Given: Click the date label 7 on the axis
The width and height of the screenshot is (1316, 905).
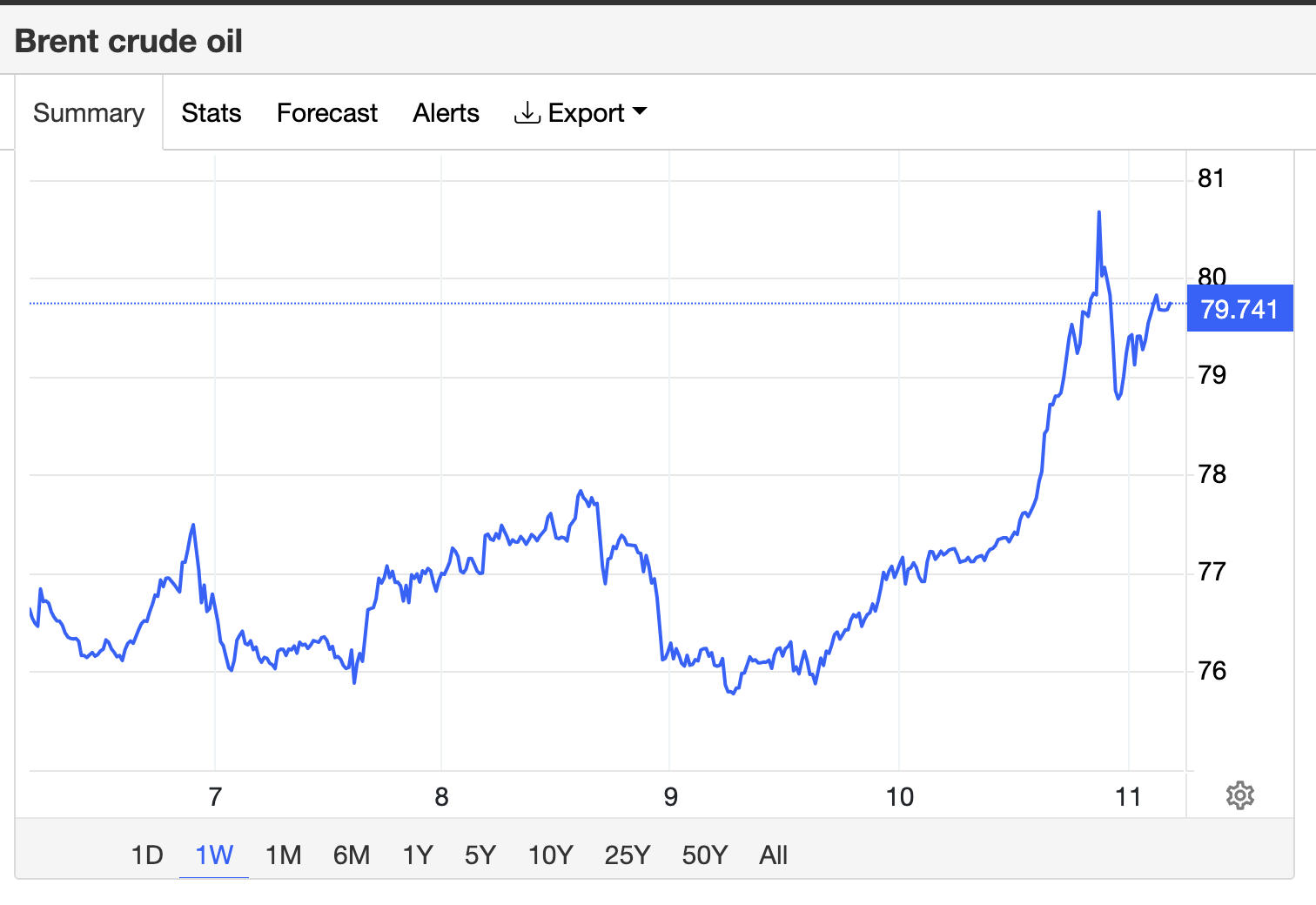Looking at the screenshot, I should (x=215, y=797).
